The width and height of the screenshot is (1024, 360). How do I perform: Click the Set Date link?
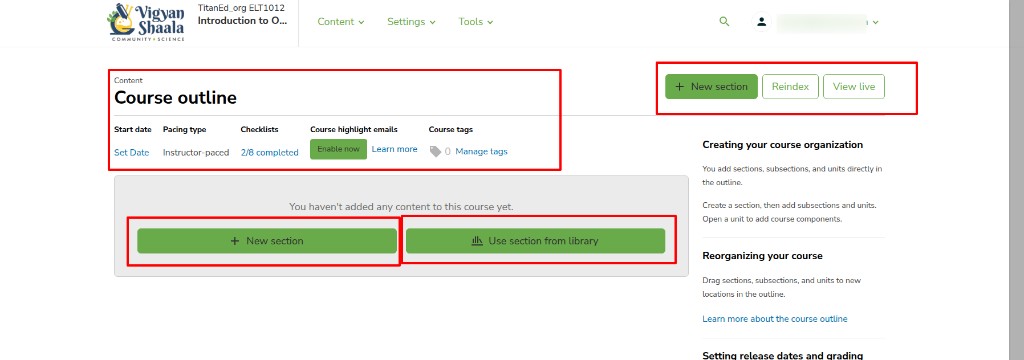click(x=132, y=152)
